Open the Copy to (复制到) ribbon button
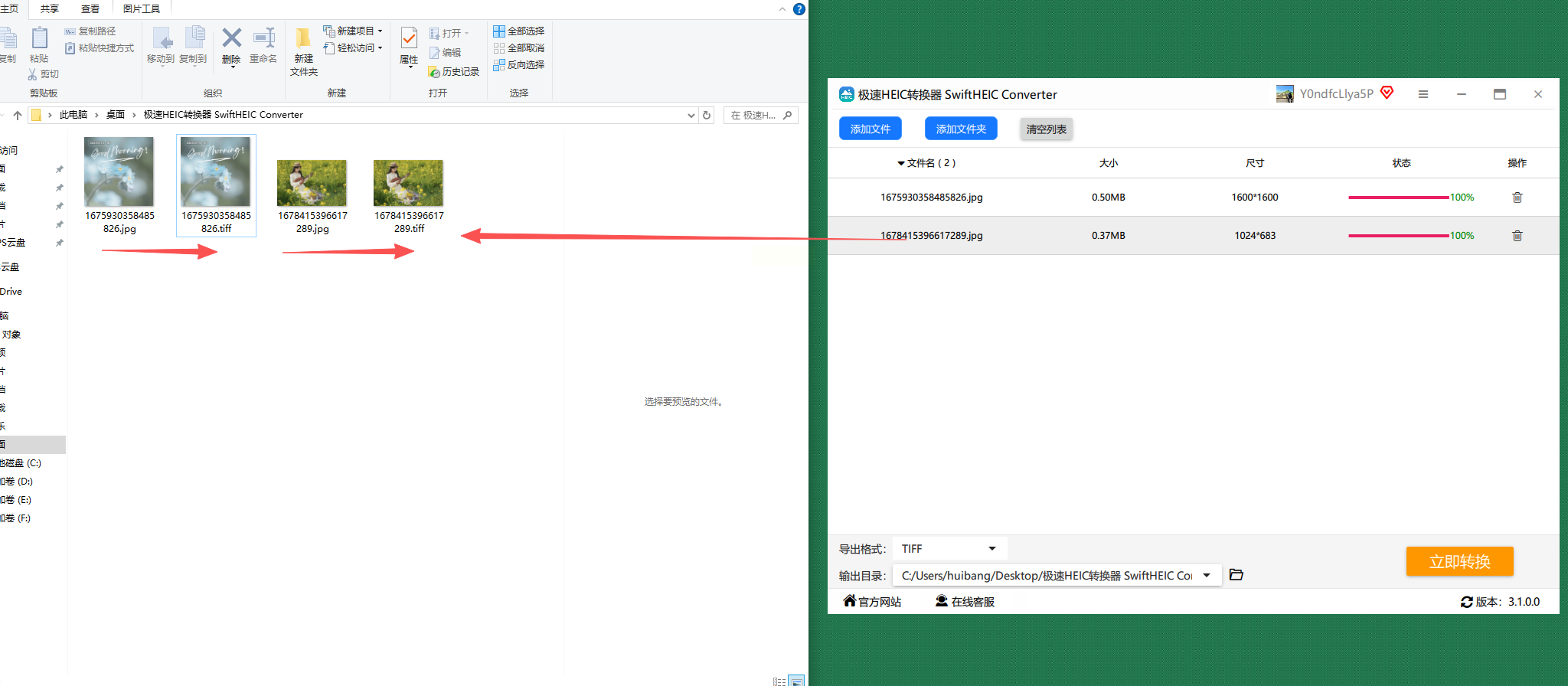The image size is (1568, 686). click(x=193, y=45)
